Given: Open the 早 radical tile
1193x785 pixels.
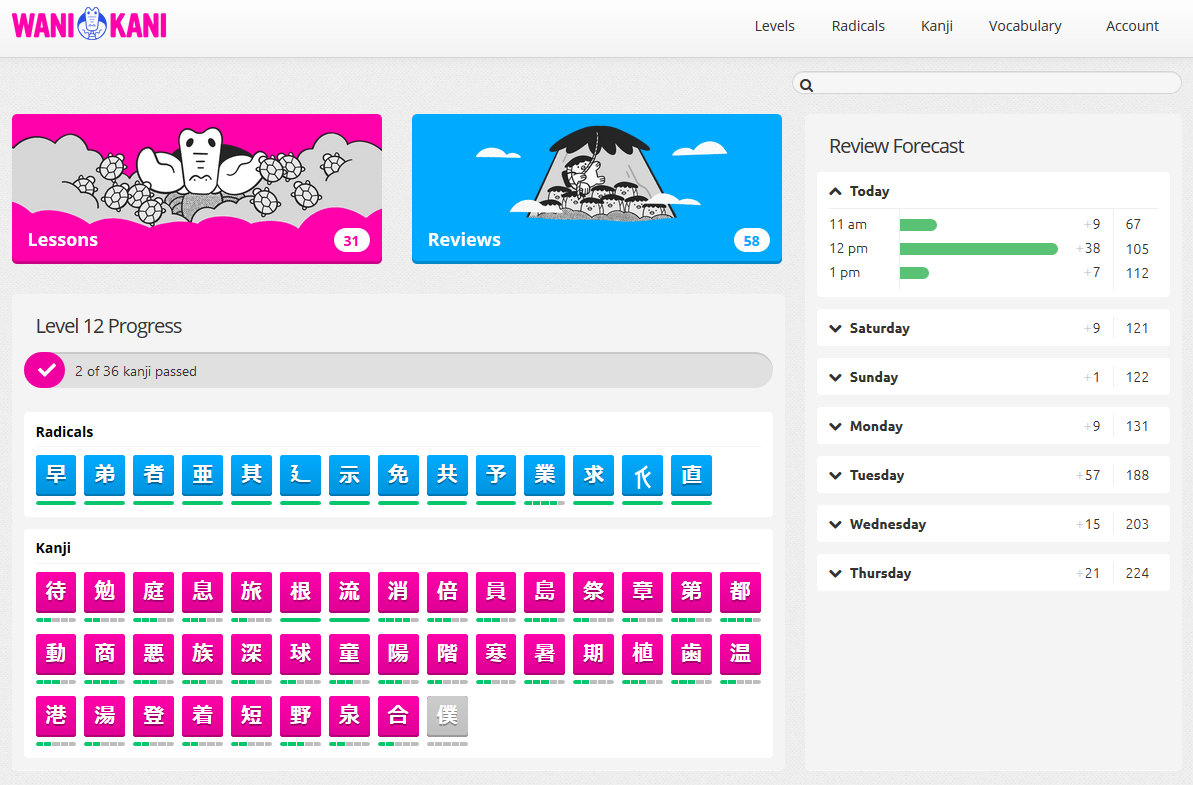Looking at the screenshot, I should [x=56, y=475].
